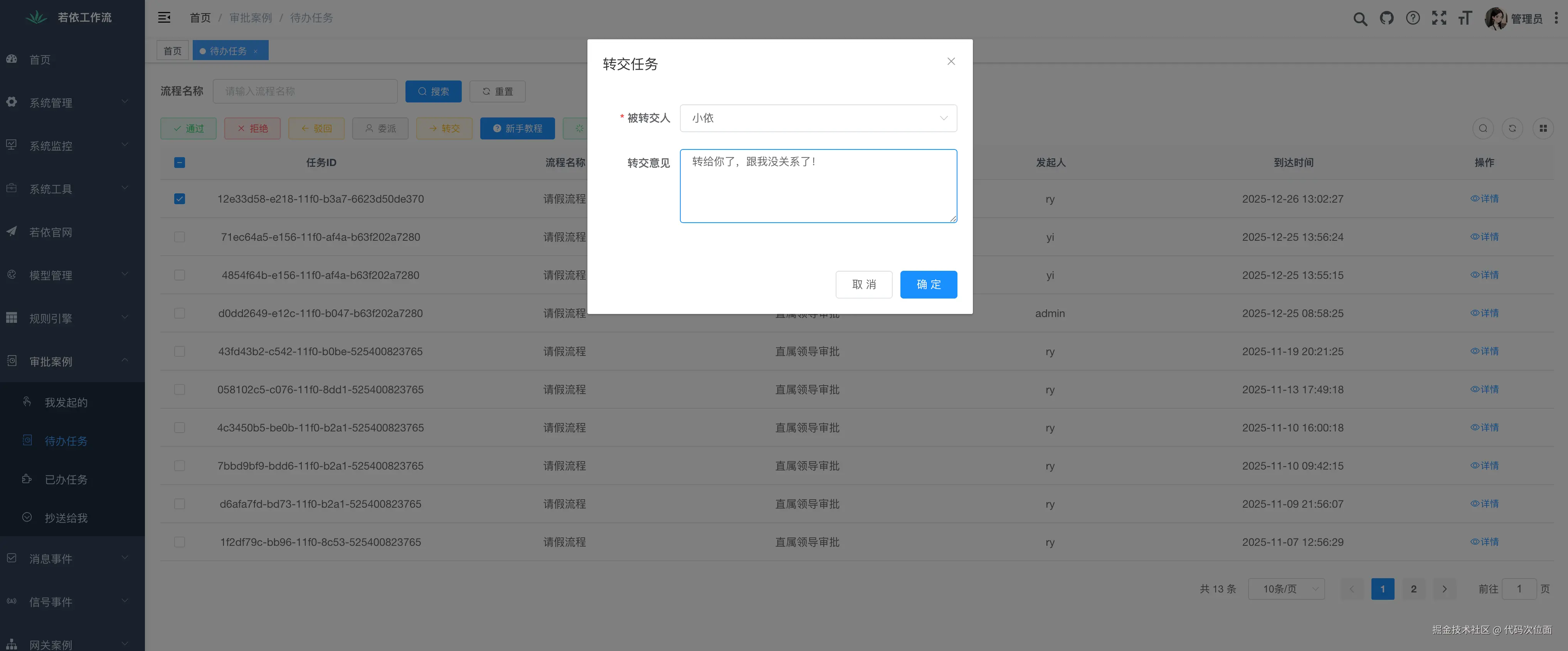The image size is (1568, 651).
Task: Toggle fullscreen mode icon
Action: 1439,18
